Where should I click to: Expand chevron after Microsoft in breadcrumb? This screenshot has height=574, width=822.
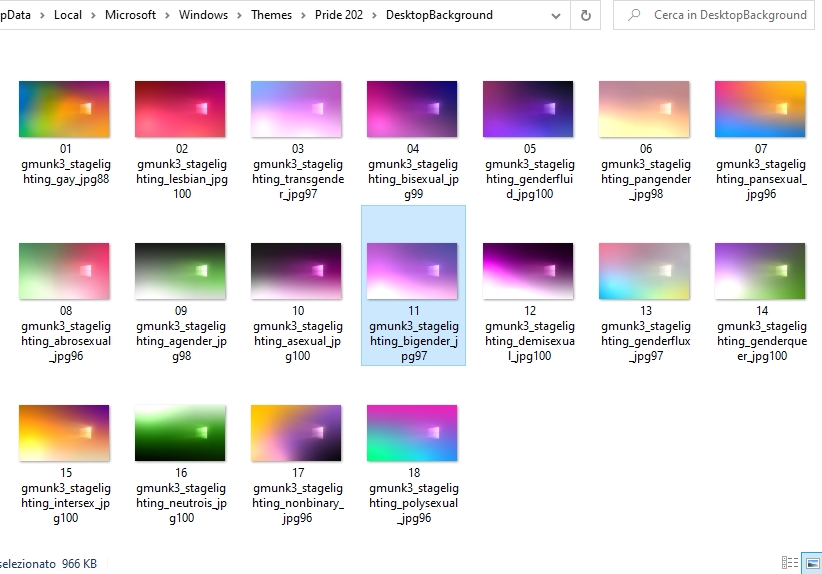click(x=167, y=16)
